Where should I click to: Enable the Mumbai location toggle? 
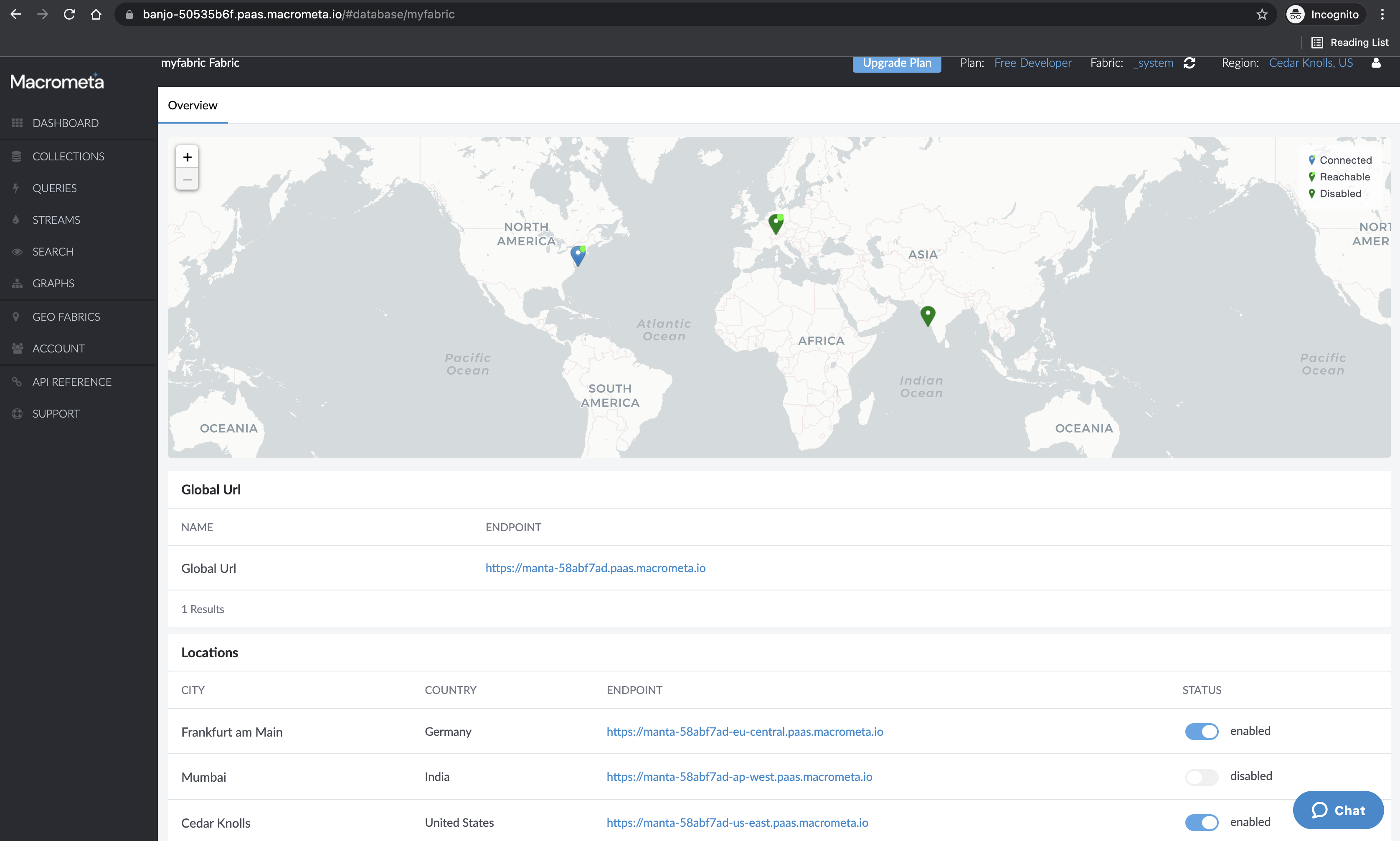pos(1201,776)
